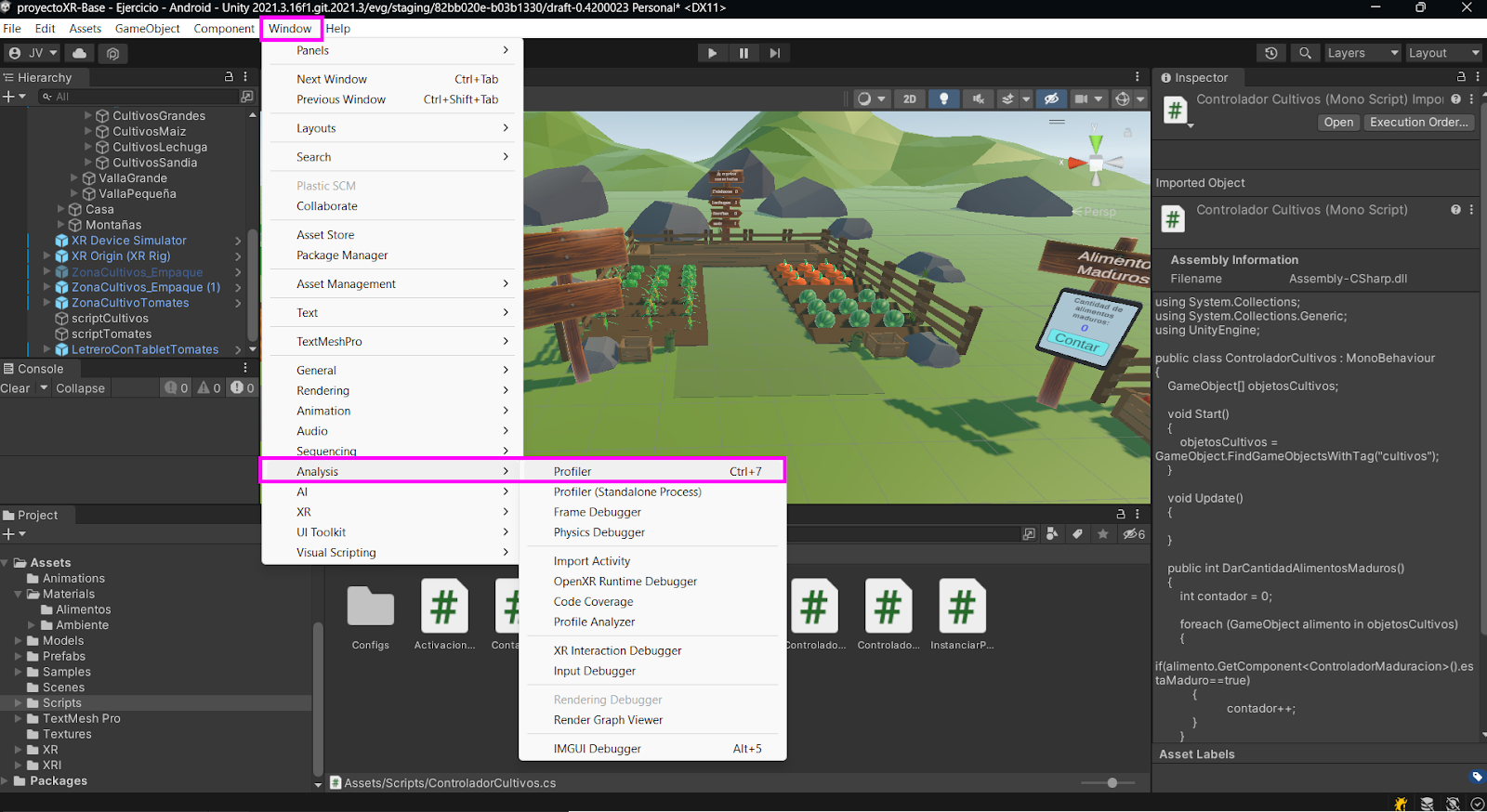Expand the XR Origin (XR Rig) object
This screenshot has height=812, width=1487.
point(47,256)
